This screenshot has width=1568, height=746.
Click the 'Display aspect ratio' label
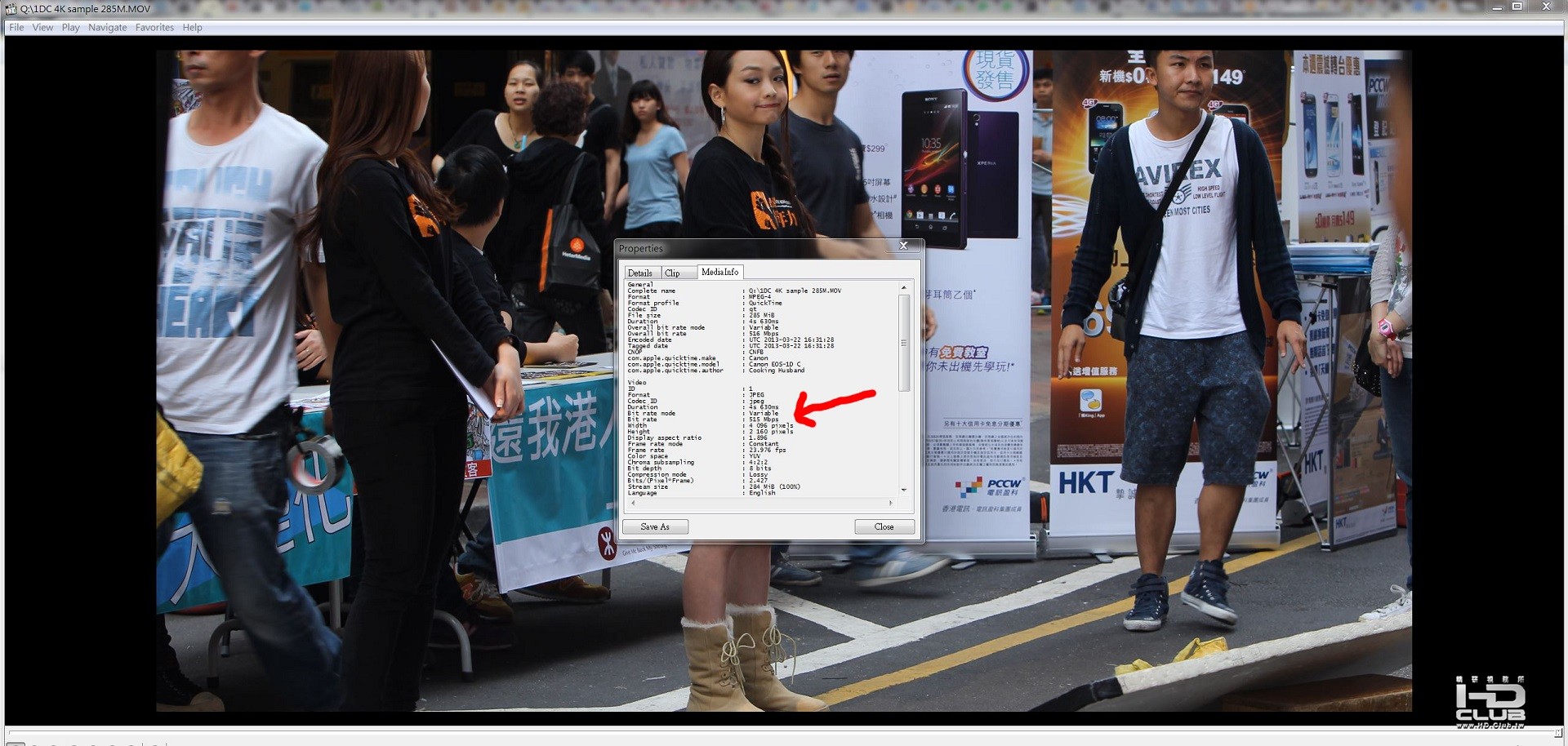(665, 438)
